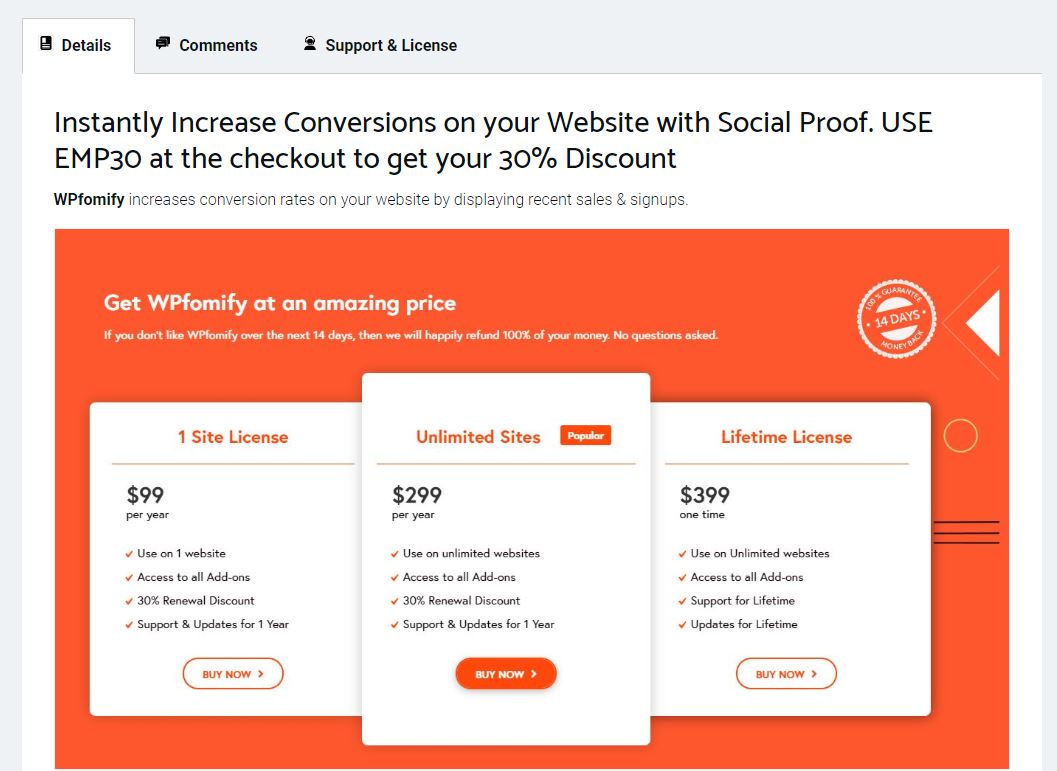This screenshot has height=771, width=1057.
Task: Click the bold WPfomify text in description
Action: pyautogui.click(x=89, y=199)
